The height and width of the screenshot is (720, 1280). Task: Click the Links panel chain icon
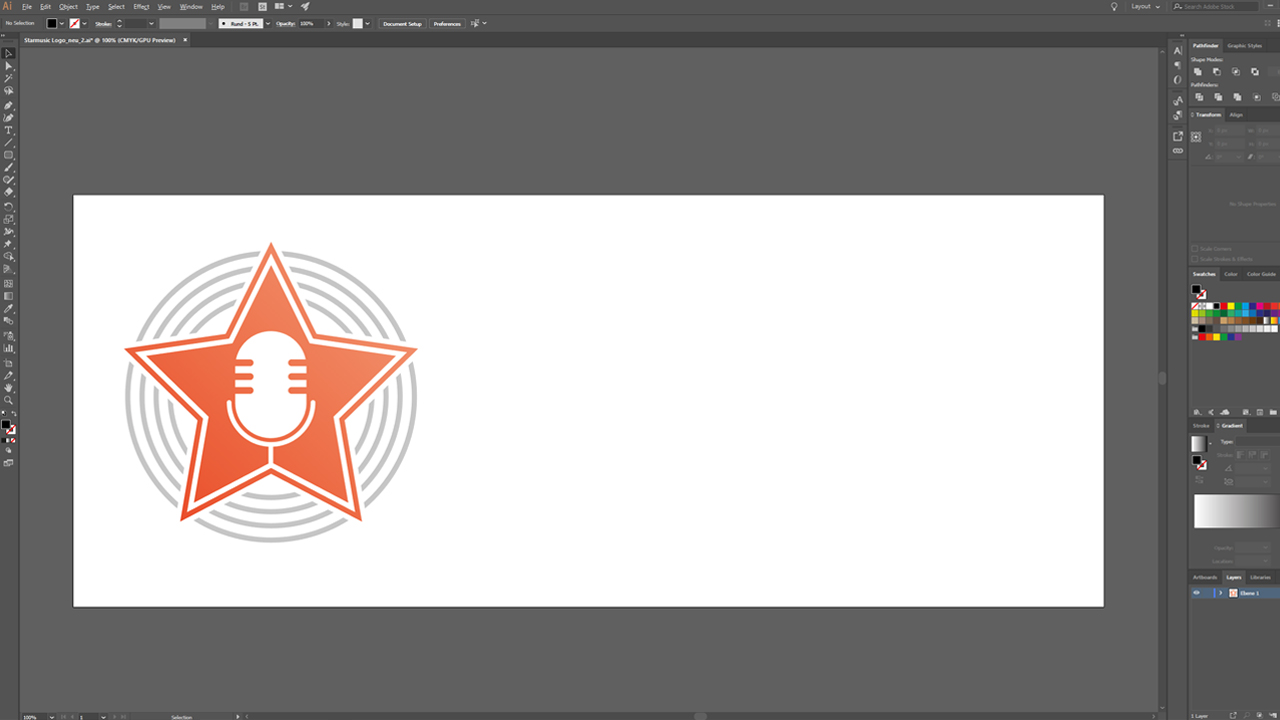tap(1178, 151)
